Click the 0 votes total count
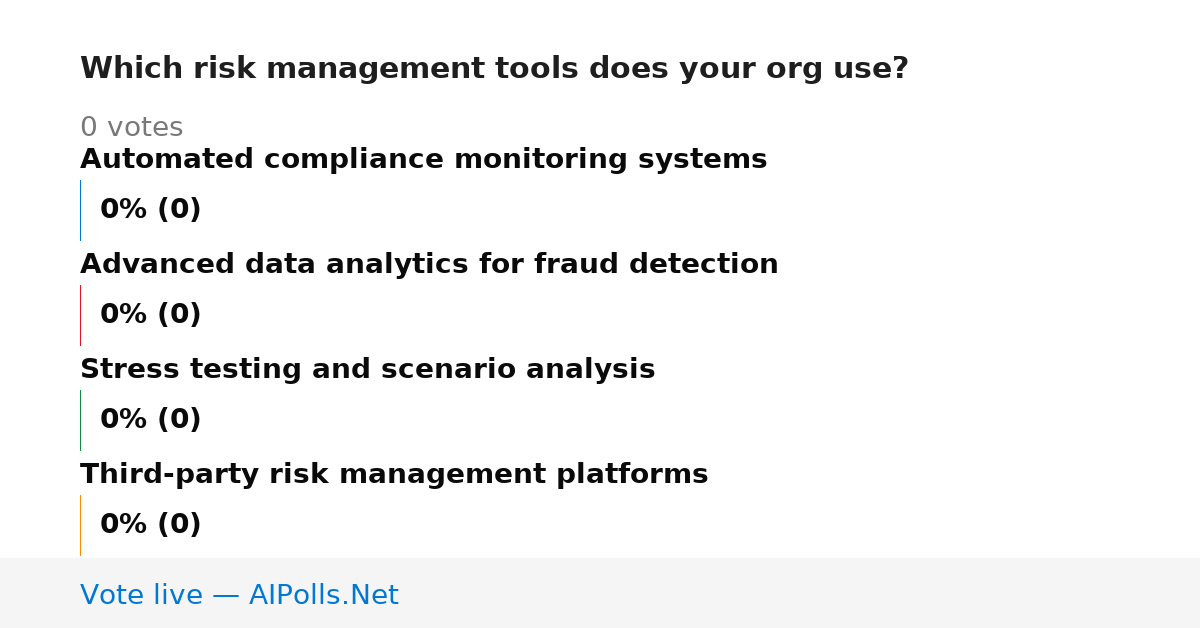 tap(131, 128)
